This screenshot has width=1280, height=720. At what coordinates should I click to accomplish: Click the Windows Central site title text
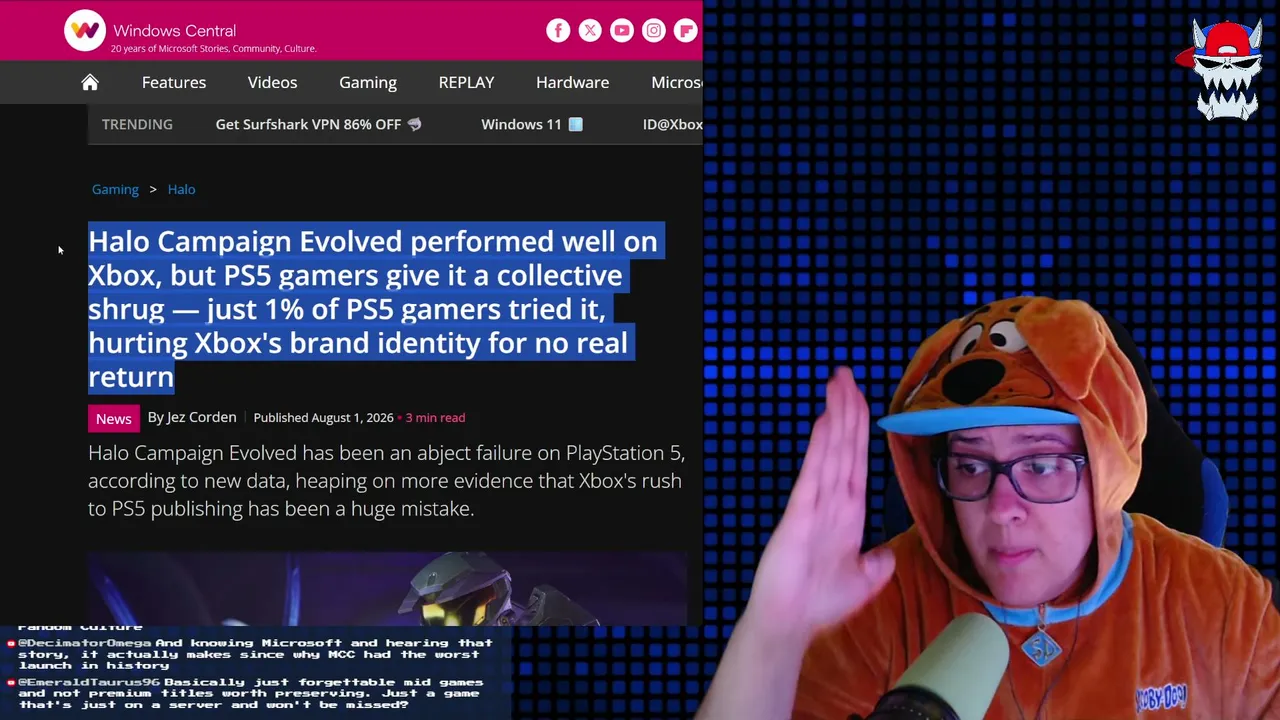(174, 30)
